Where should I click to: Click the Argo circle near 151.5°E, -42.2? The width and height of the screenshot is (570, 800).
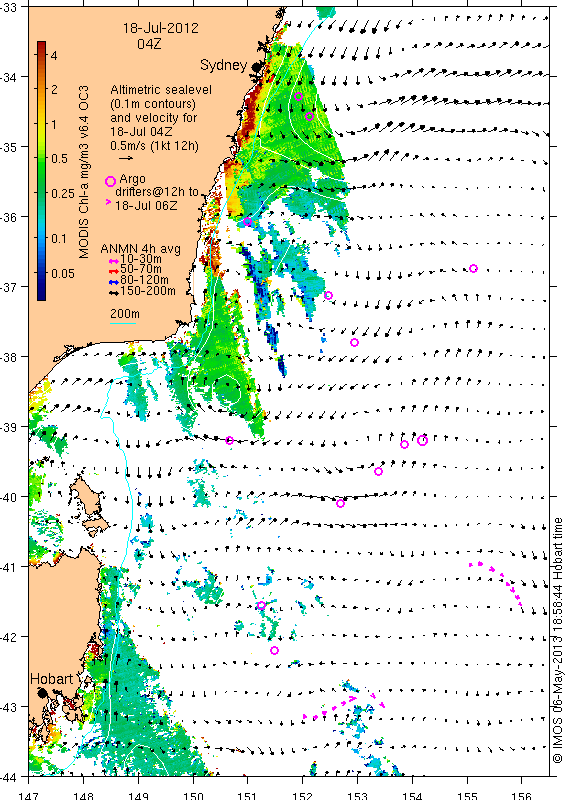click(x=274, y=650)
